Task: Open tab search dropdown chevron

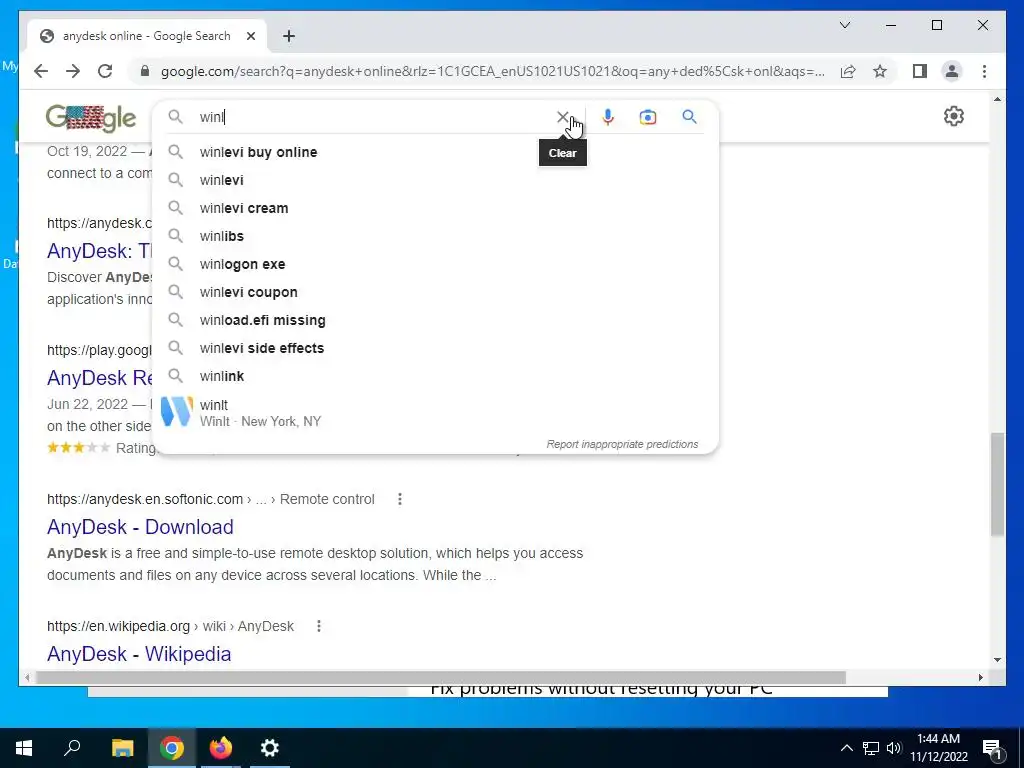Action: [x=845, y=25]
